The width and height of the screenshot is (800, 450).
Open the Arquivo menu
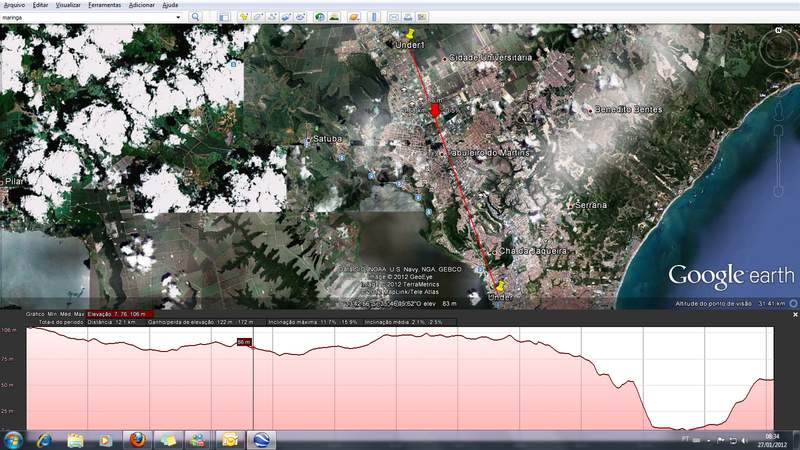tap(14, 5)
